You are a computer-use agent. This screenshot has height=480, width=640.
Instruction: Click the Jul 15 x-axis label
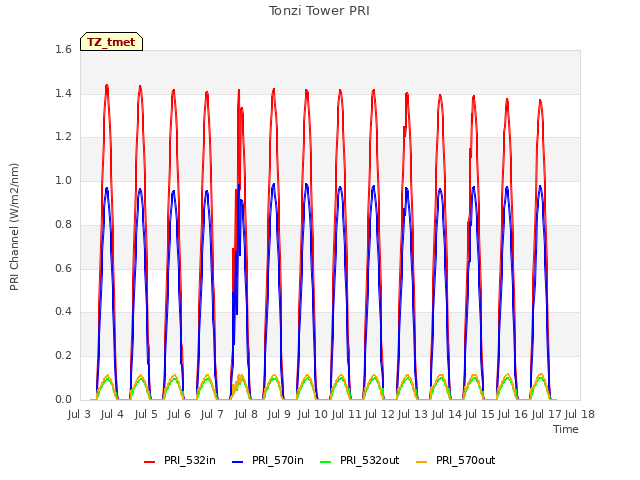[x=480, y=414]
